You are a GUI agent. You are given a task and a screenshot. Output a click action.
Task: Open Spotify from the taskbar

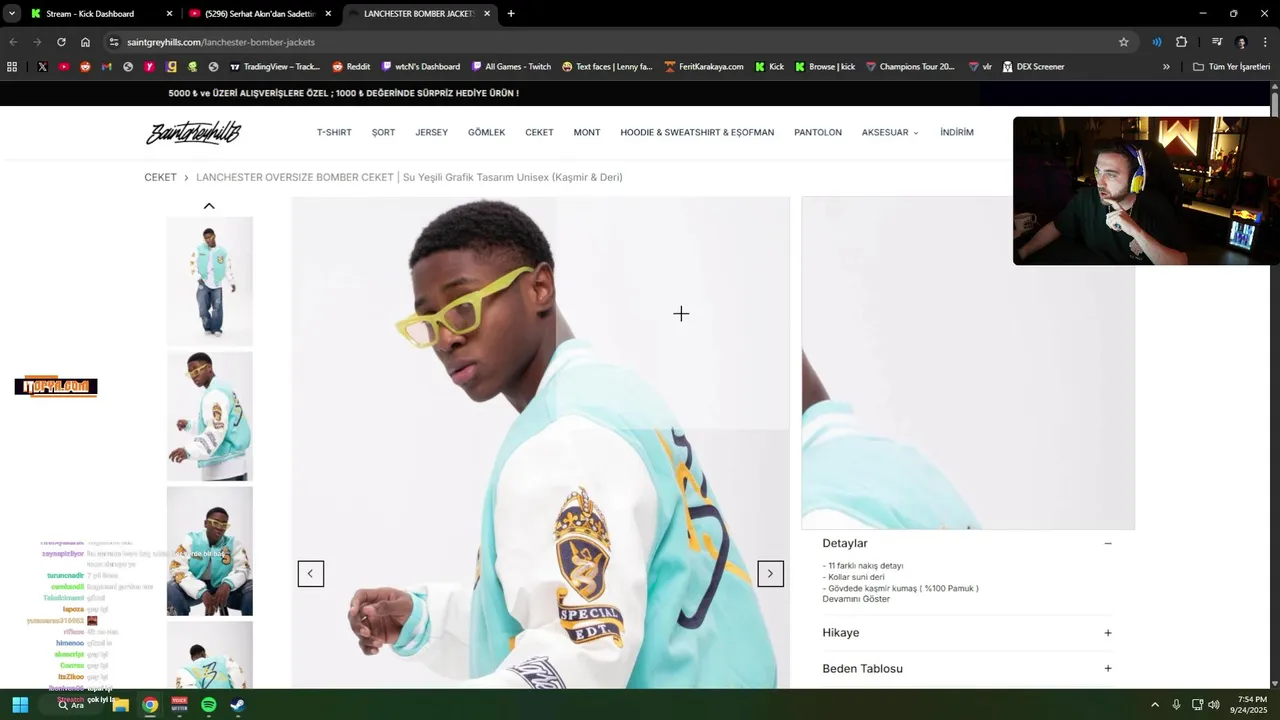(x=208, y=705)
